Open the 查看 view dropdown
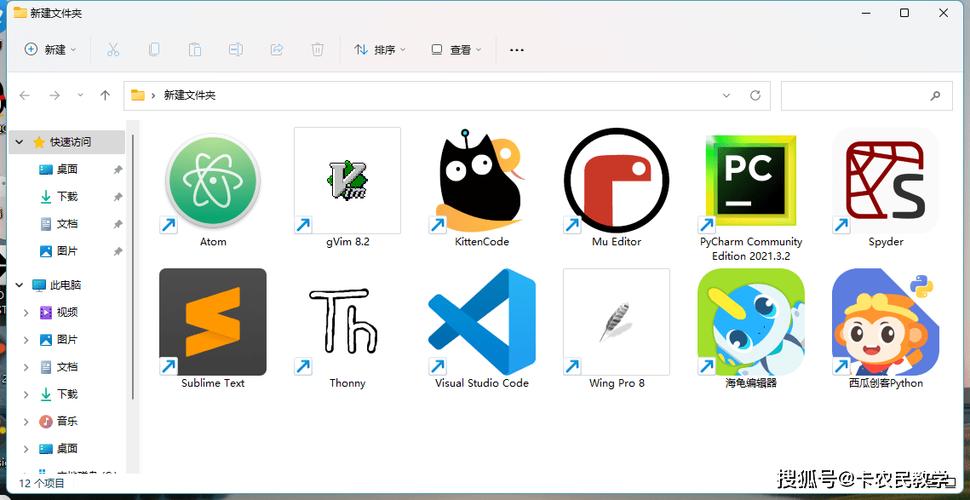Screen dimensions: 970x500 tap(456, 50)
